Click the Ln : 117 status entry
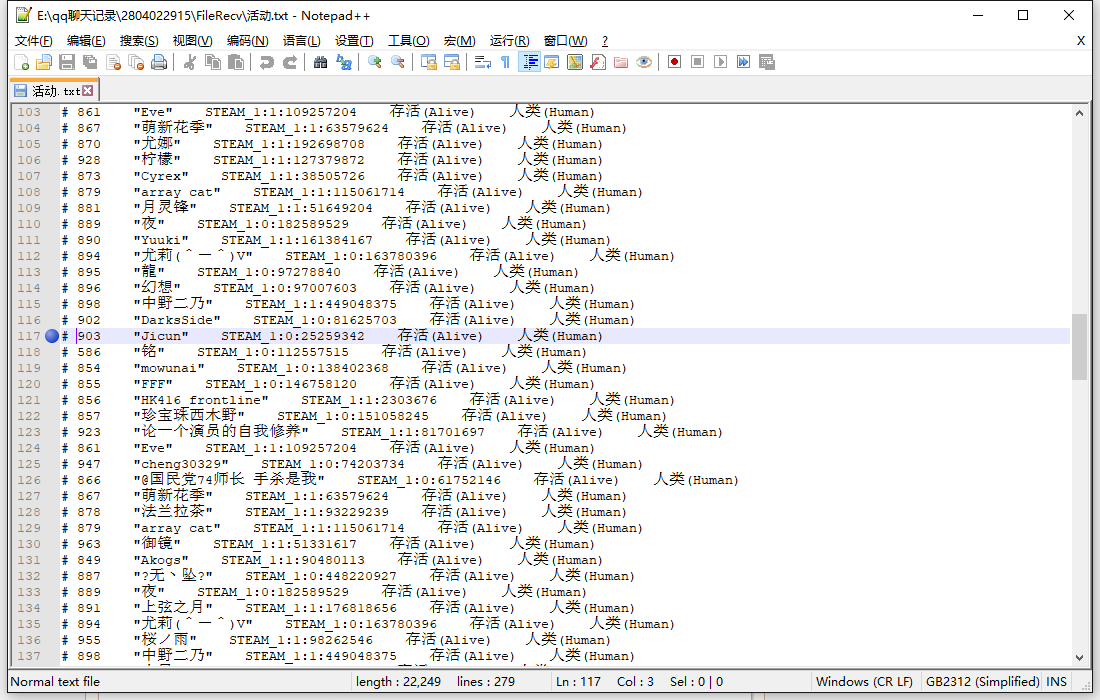The image size is (1100, 700). tap(579, 682)
